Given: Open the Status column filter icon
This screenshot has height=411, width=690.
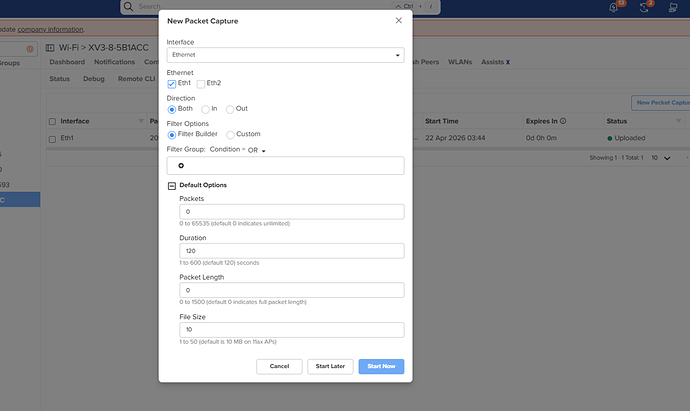Looking at the screenshot, I should [x=679, y=121].
